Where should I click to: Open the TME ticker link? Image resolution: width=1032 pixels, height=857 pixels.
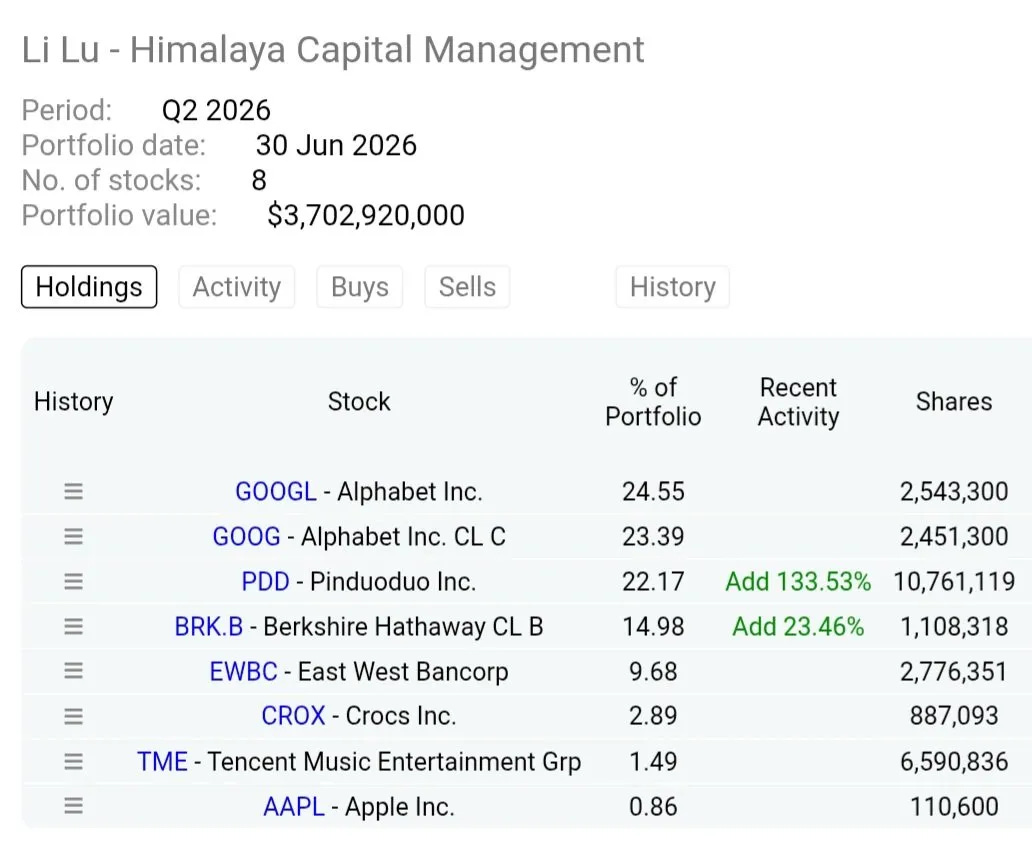pos(163,762)
